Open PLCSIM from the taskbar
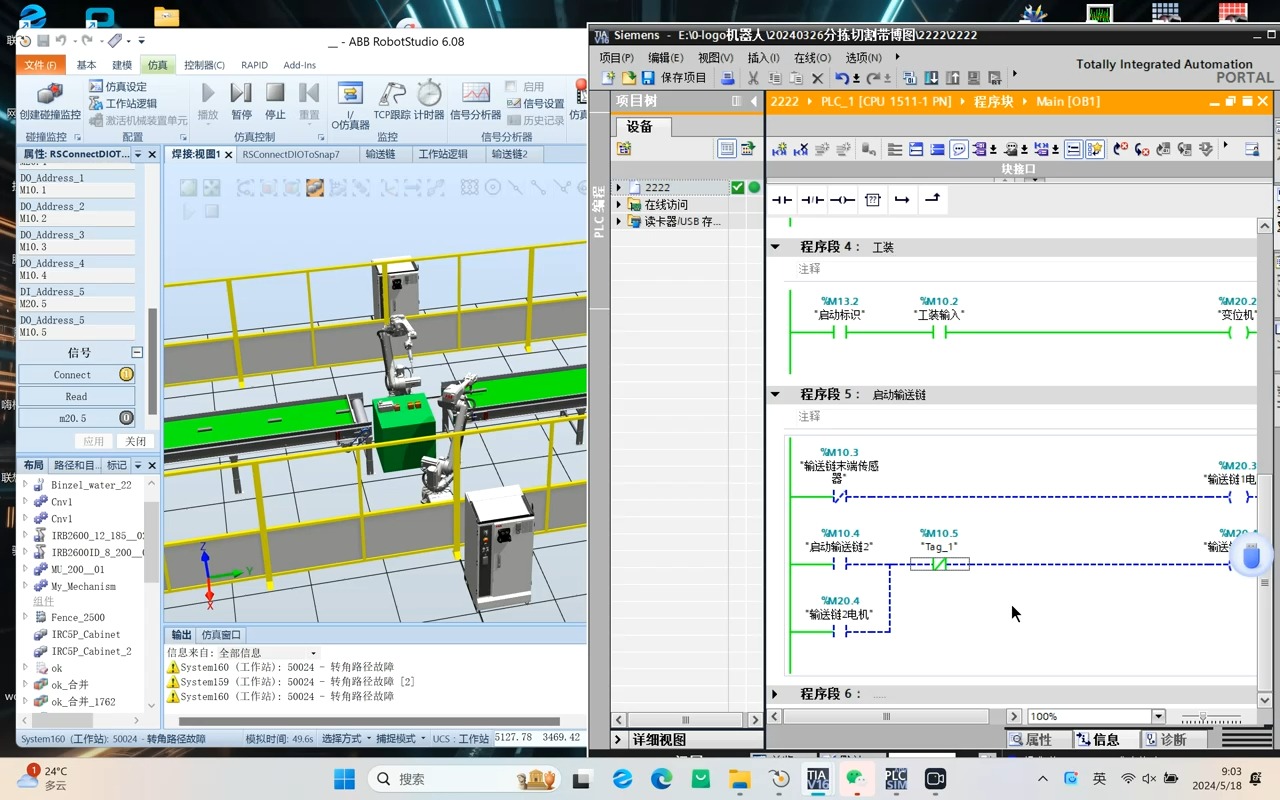 pyautogui.click(x=896, y=778)
